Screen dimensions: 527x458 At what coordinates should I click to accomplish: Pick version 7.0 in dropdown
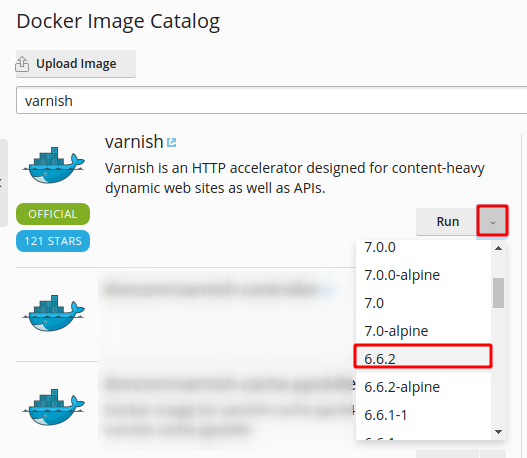point(423,303)
